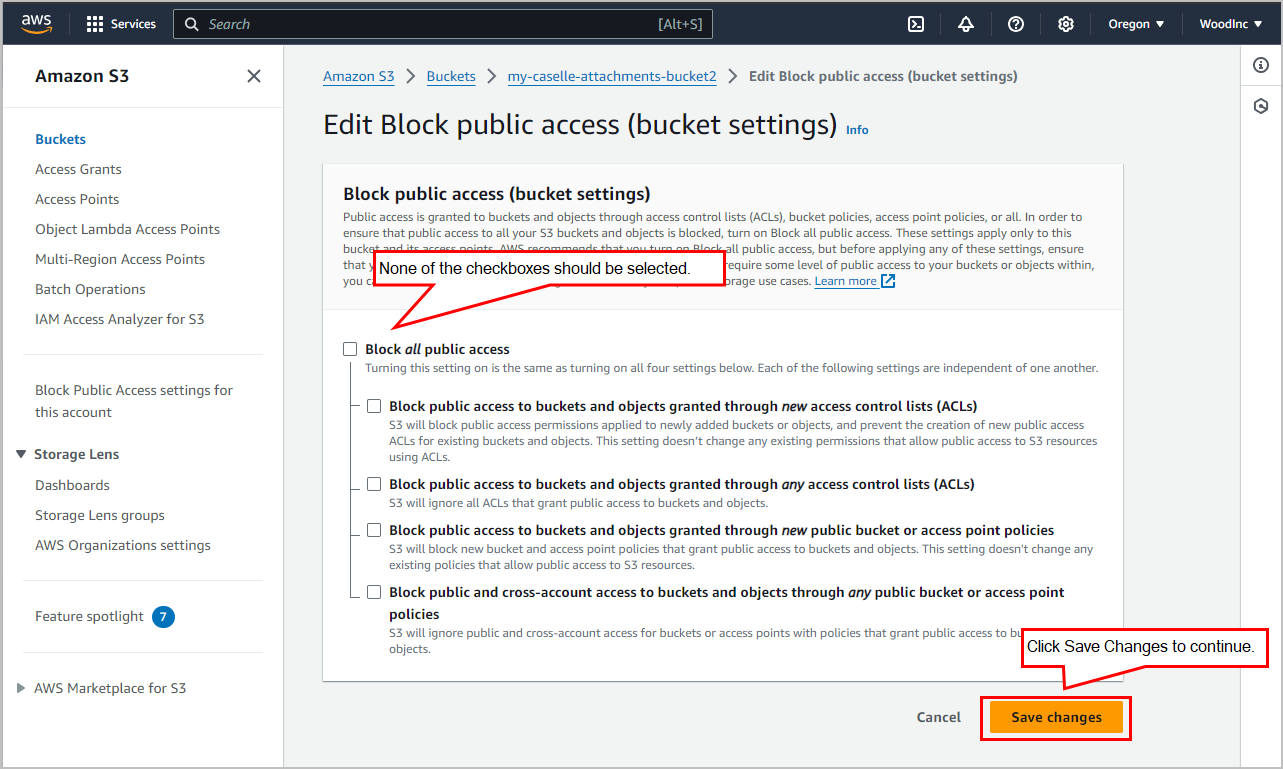The width and height of the screenshot is (1283, 769).
Task: Check block access through new ACLs
Action: pyautogui.click(x=374, y=406)
